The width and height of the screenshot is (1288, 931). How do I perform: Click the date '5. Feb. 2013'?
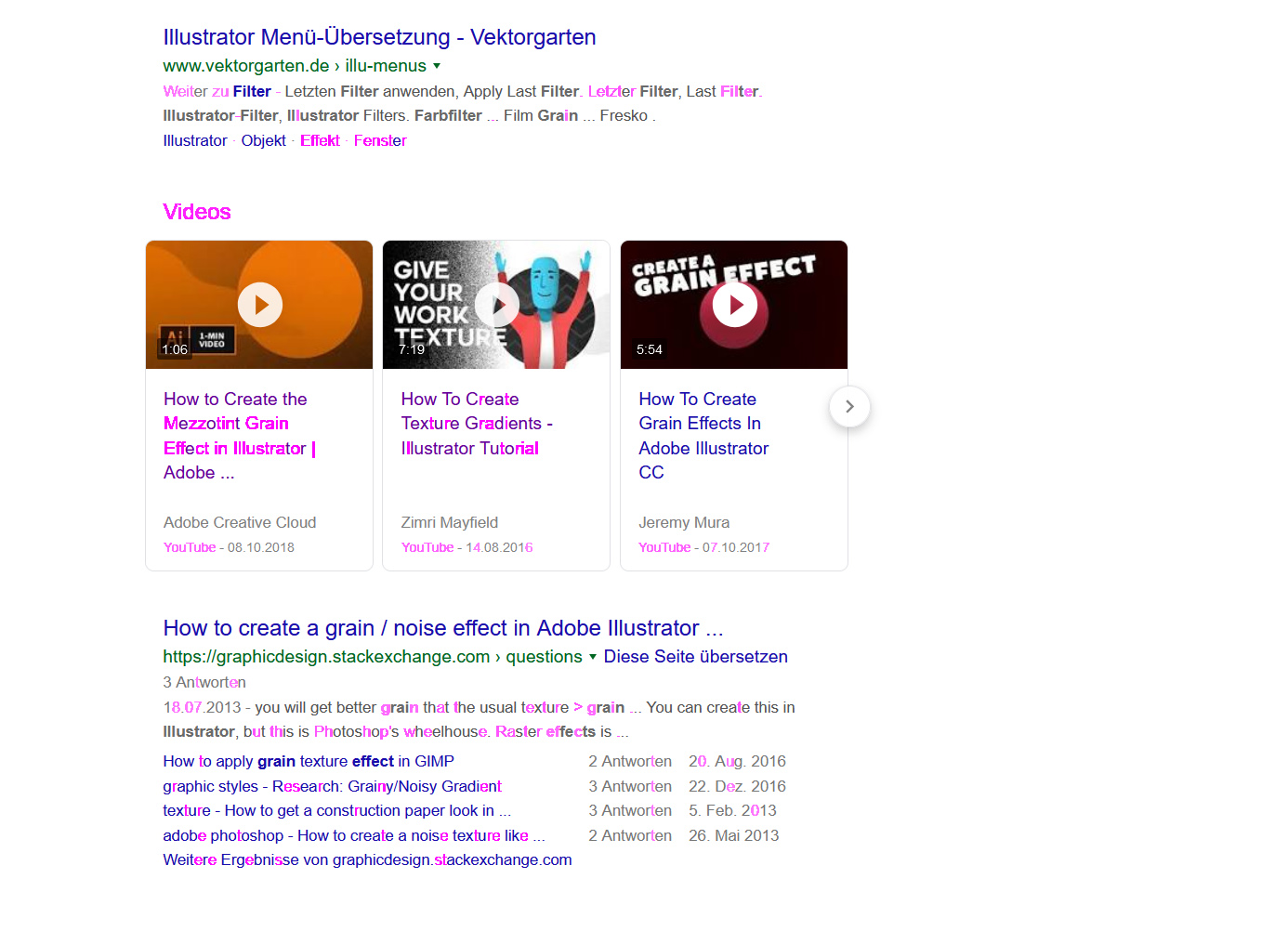point(732,810)
